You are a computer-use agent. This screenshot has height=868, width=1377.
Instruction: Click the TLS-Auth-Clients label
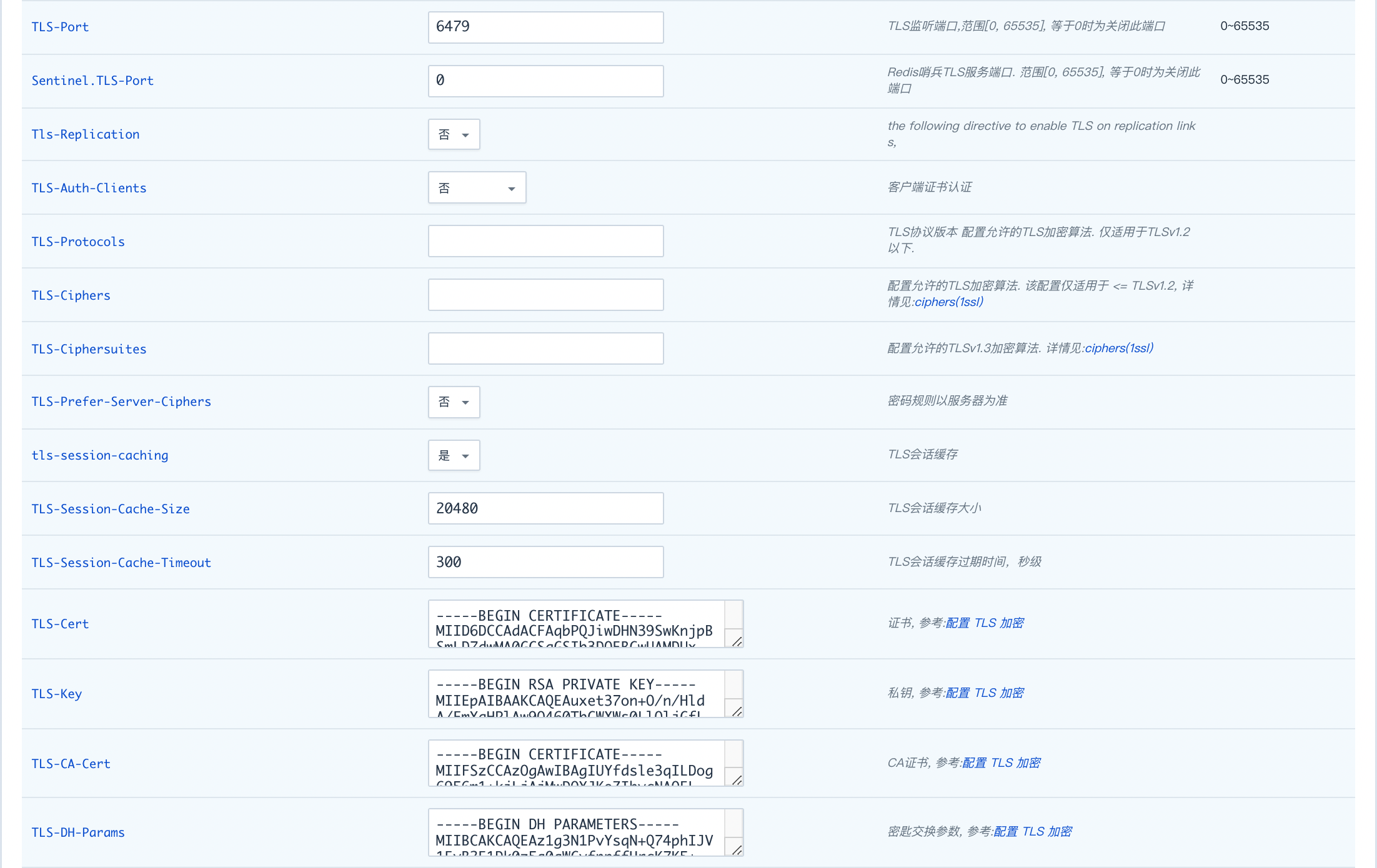pos(89,188)
